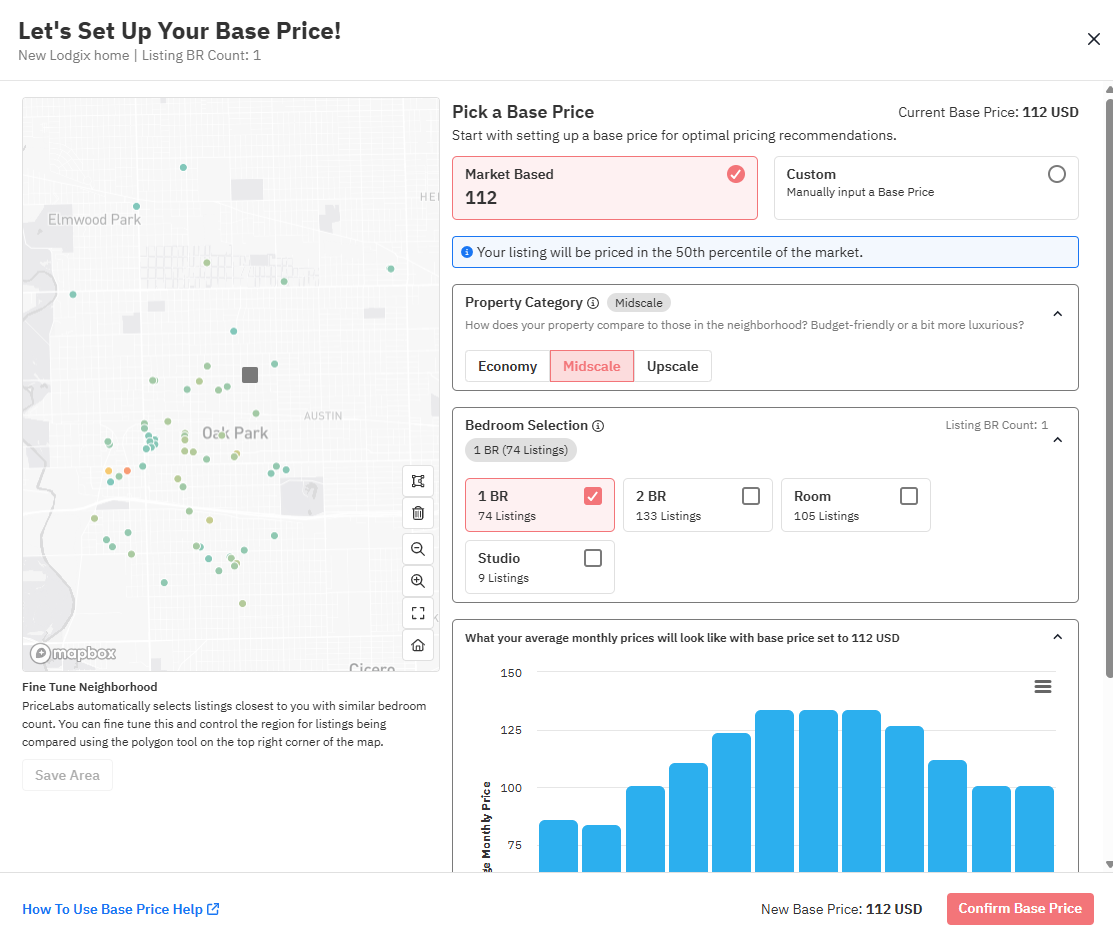Collapse the Property Category section
Image resolution: width=1113 pixels, height=941 pixels.
click(1058, 313)
